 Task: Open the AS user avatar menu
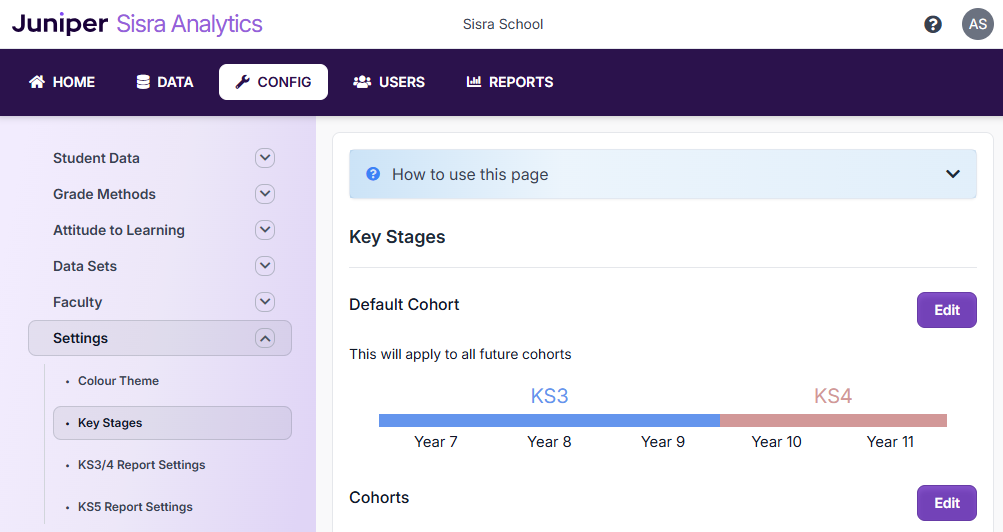[x=977, y=24]
